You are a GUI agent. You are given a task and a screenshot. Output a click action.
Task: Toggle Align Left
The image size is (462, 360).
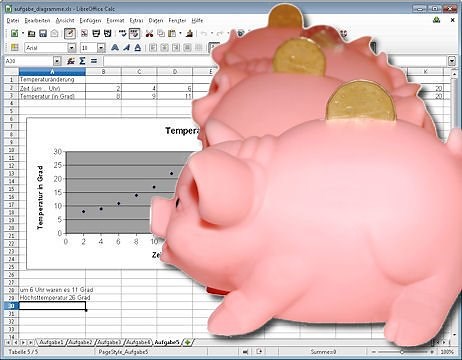153,48
